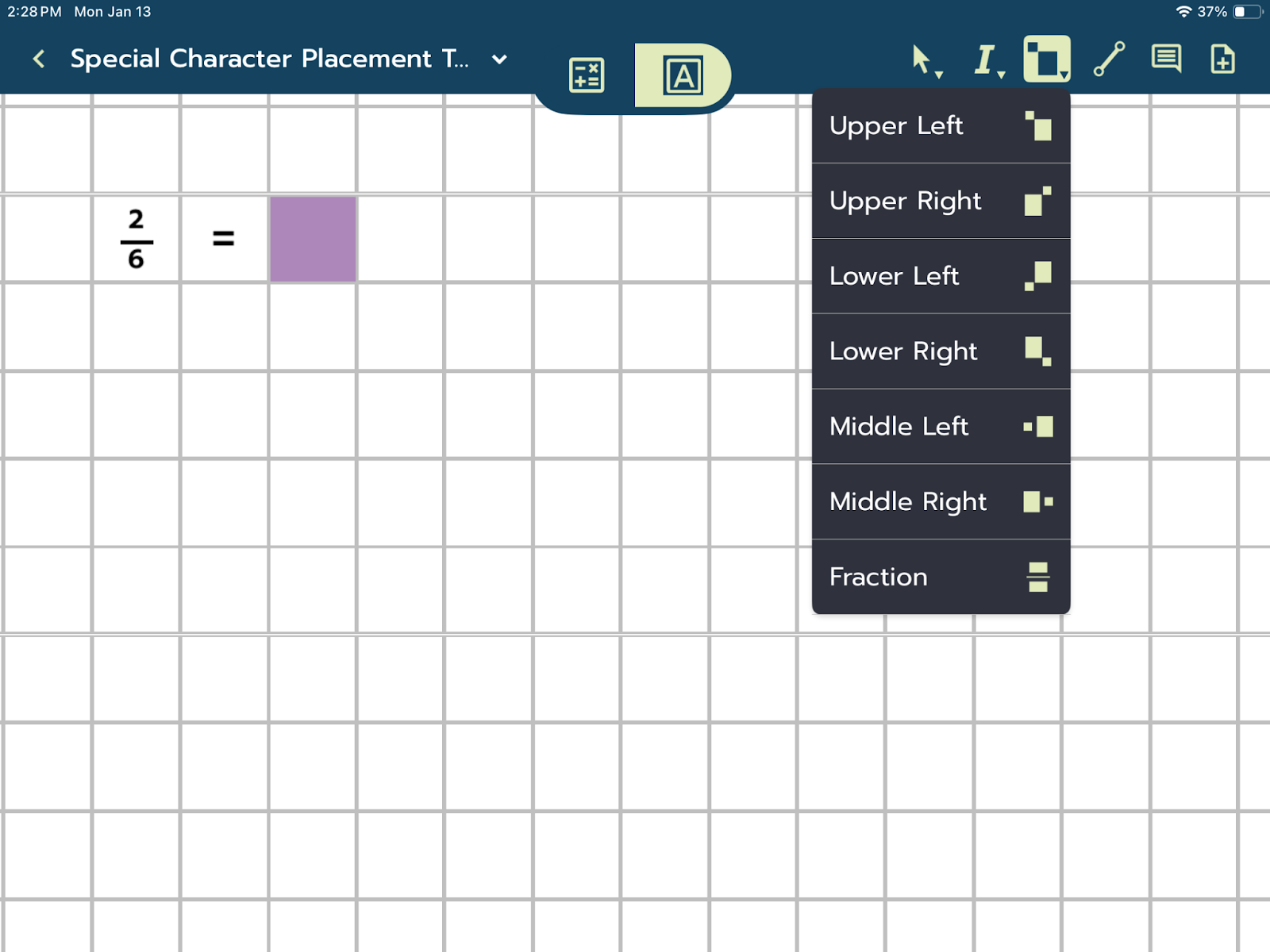
Task: Tap the purple highlighted grid cell
Action: [313, 239]
